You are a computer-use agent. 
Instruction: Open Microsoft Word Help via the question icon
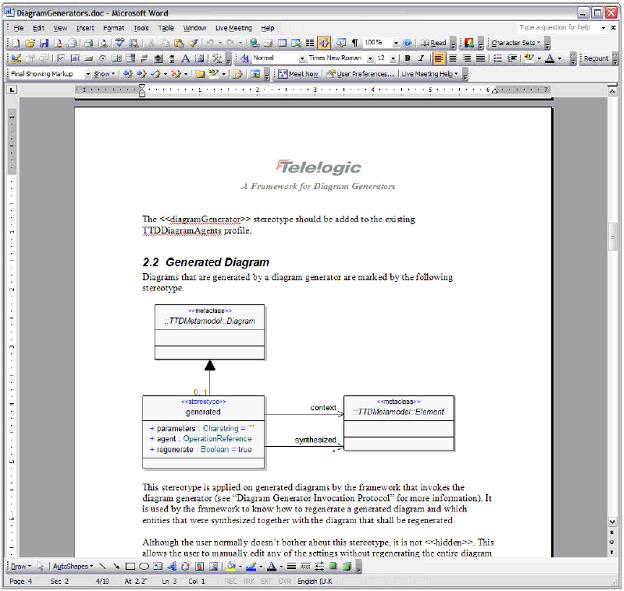point(407,43)
